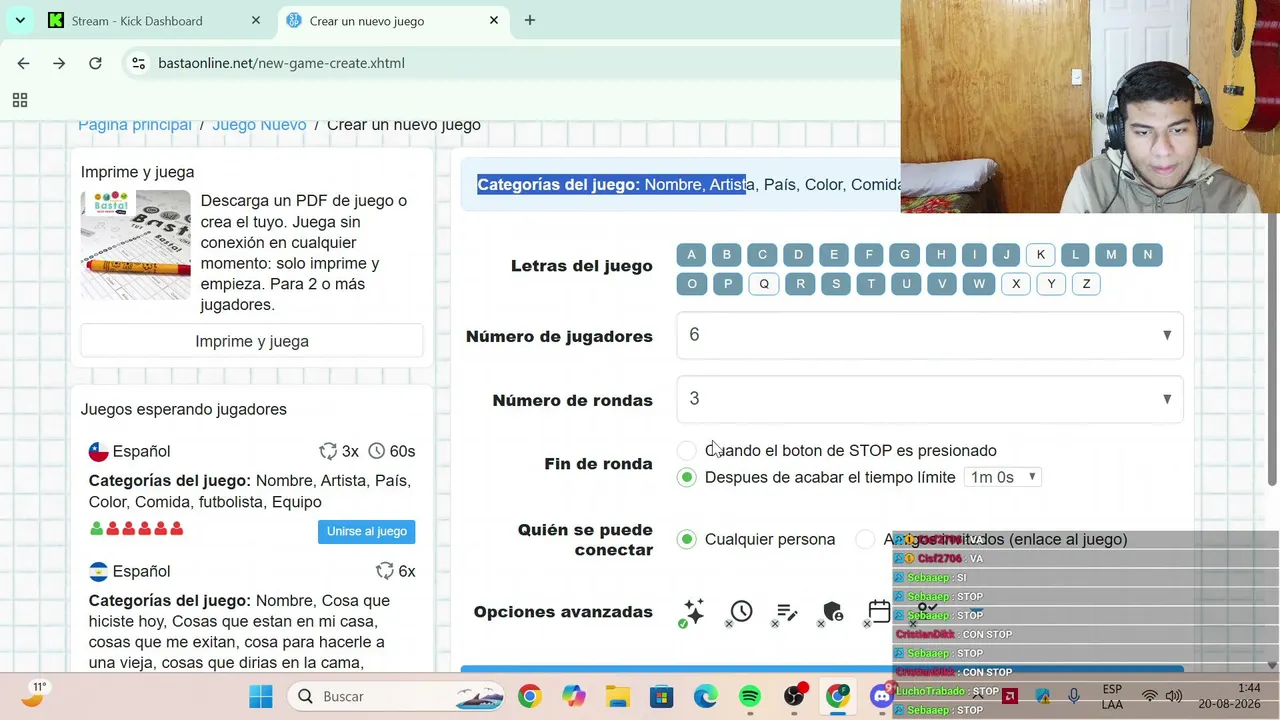Viewport: 1280px width, 720px height.
Task: Go to 'Pagina principal' breadcrumb link
Action: pos(135,125)
